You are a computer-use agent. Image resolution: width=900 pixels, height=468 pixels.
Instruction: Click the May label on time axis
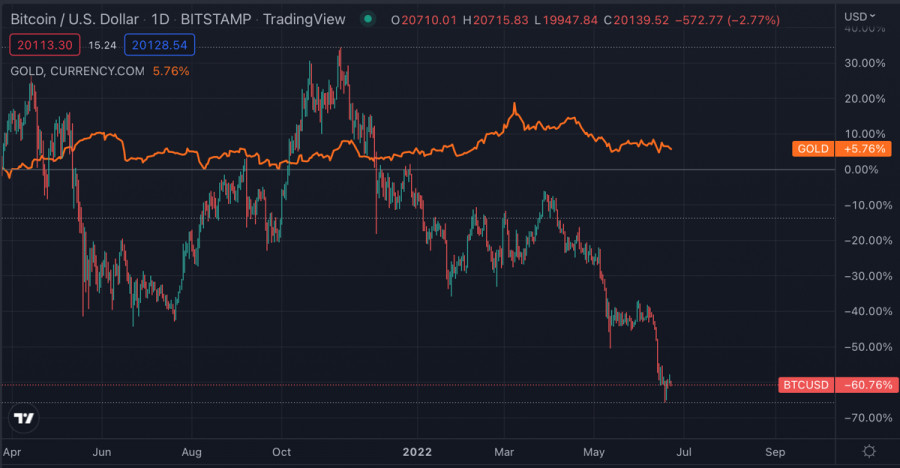point(593,452)
